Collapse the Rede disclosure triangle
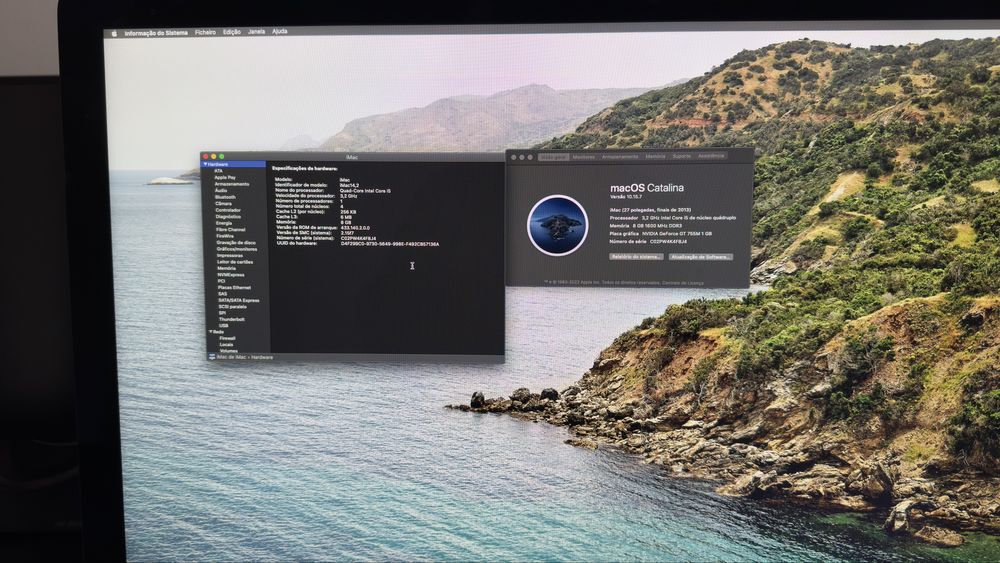The image size is (1000, 563). point(210,332)
